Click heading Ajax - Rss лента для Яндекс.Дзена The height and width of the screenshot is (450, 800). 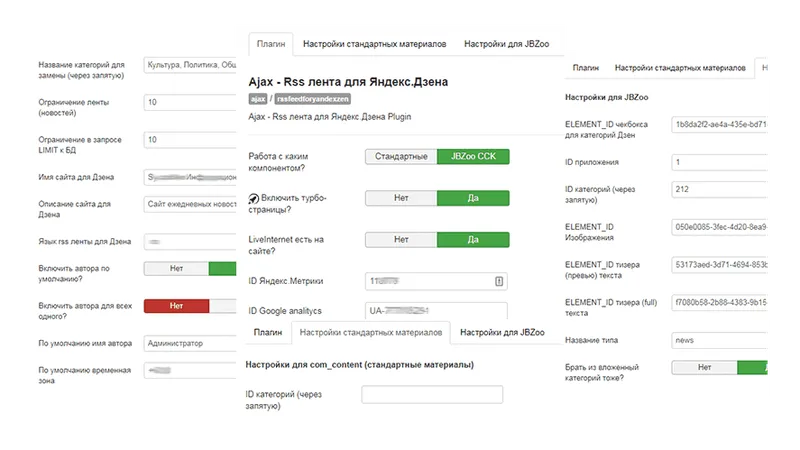tap(348, 82)
